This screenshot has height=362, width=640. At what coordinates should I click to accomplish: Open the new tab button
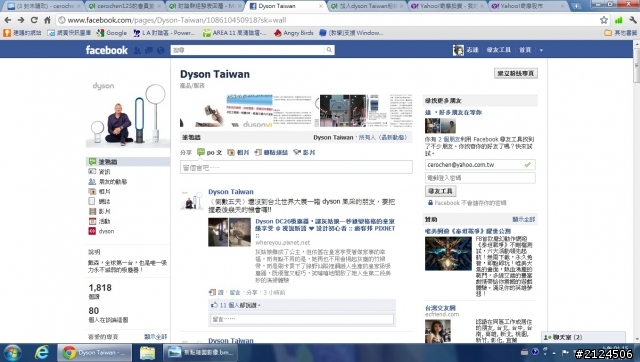click(x=576, y=6)
